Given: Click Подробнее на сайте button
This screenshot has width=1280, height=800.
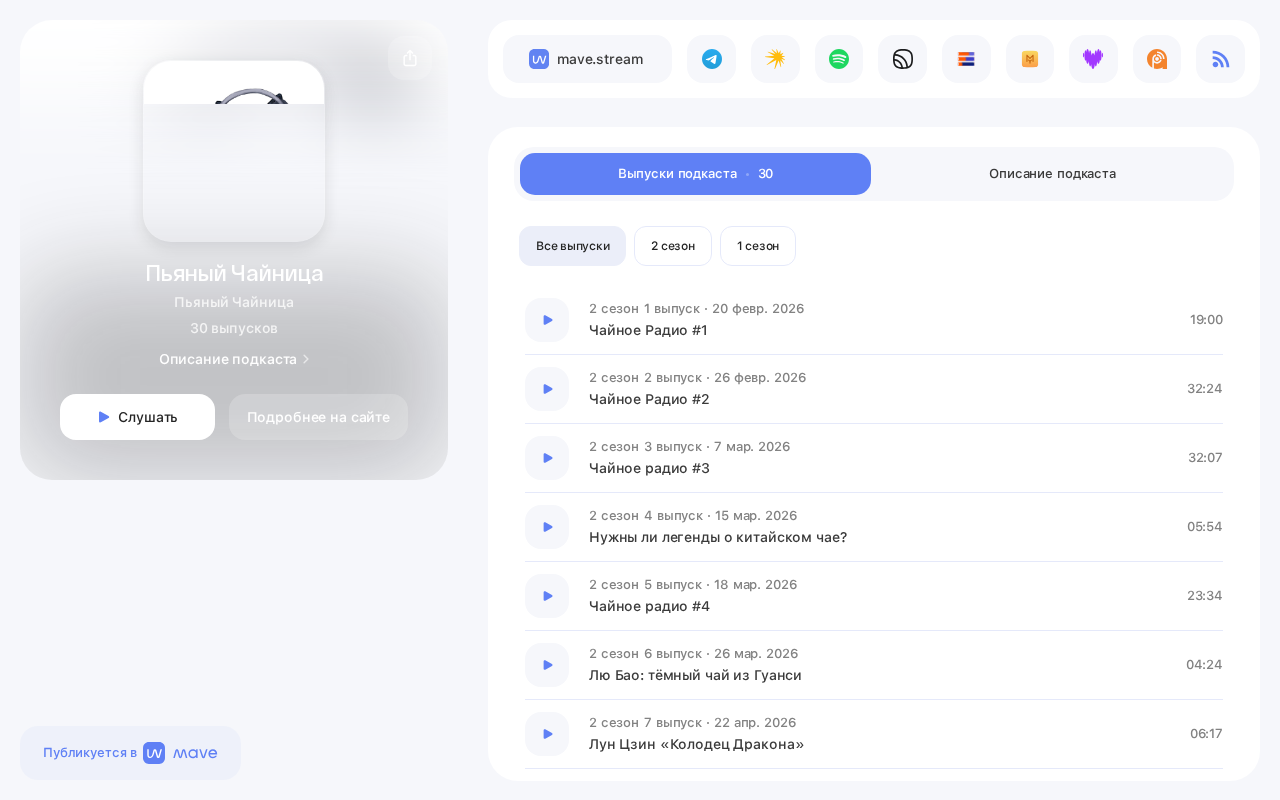Looking at the screenshot, I should (x=318, y=417).
